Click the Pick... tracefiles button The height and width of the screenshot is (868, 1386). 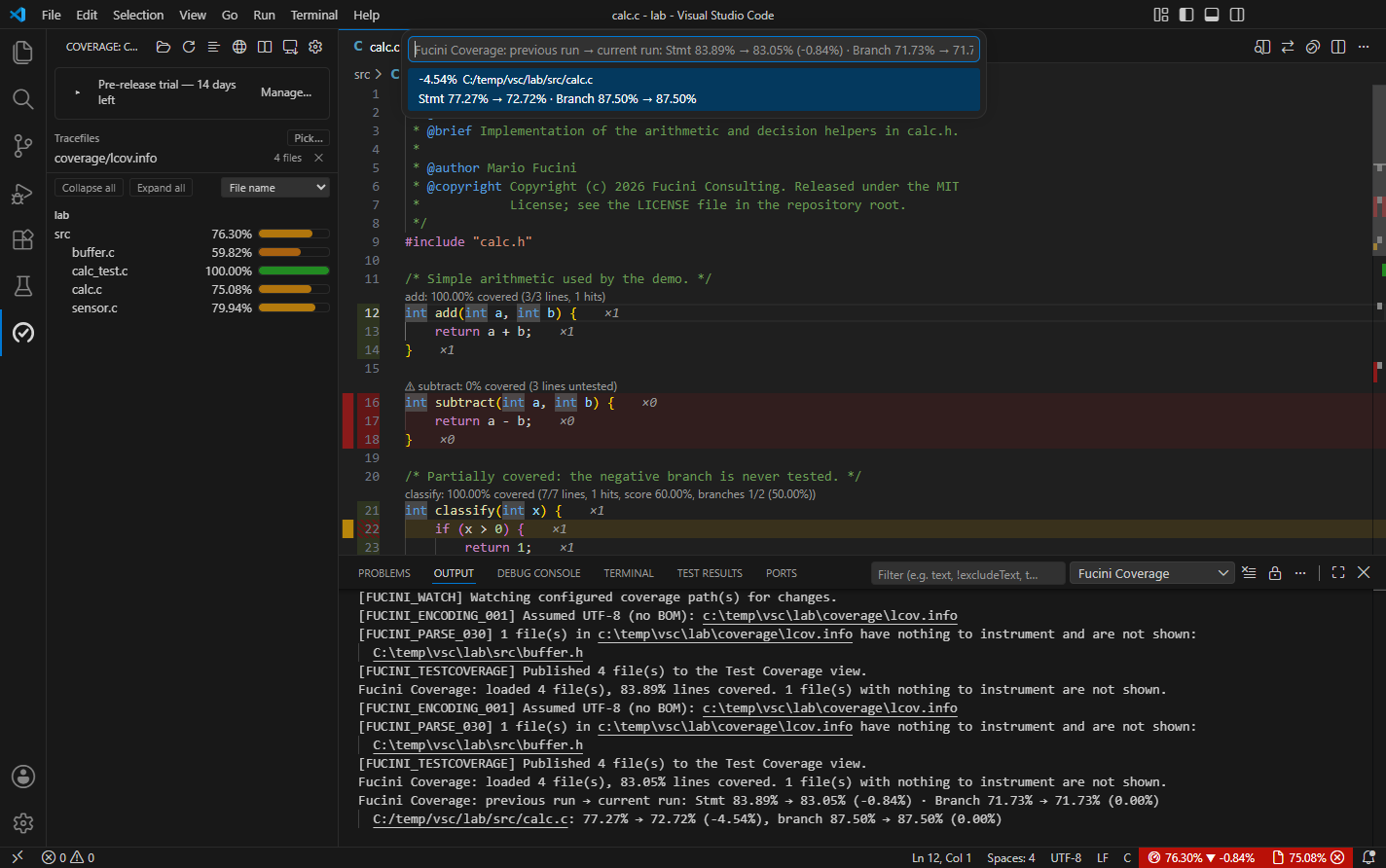coord(309,138)
